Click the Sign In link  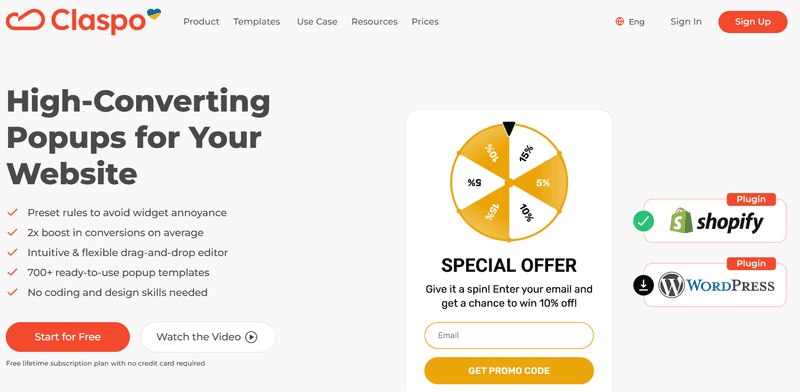click(x=686, y=21)
